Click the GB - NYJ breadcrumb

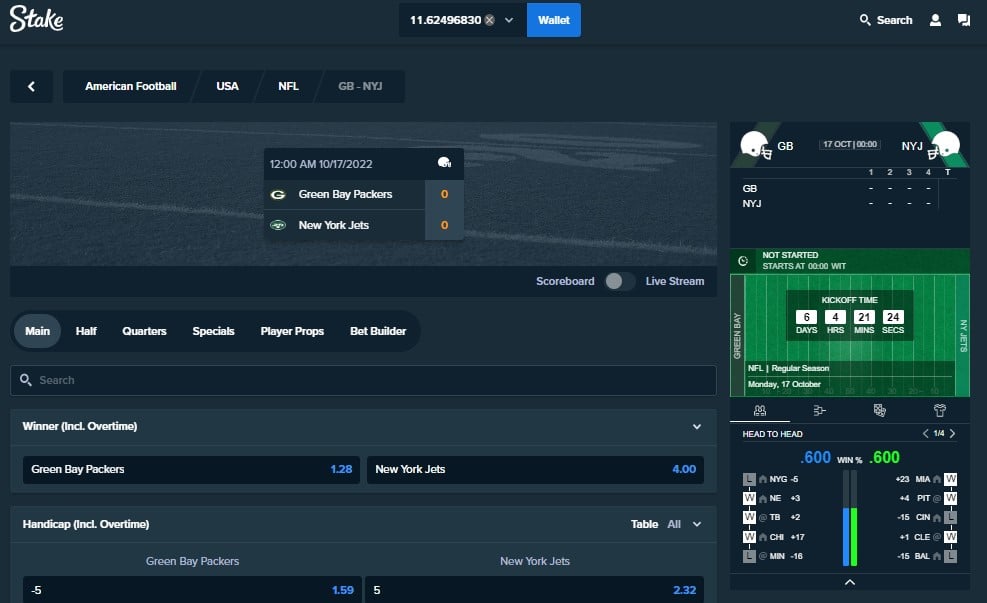coord(360,86)
